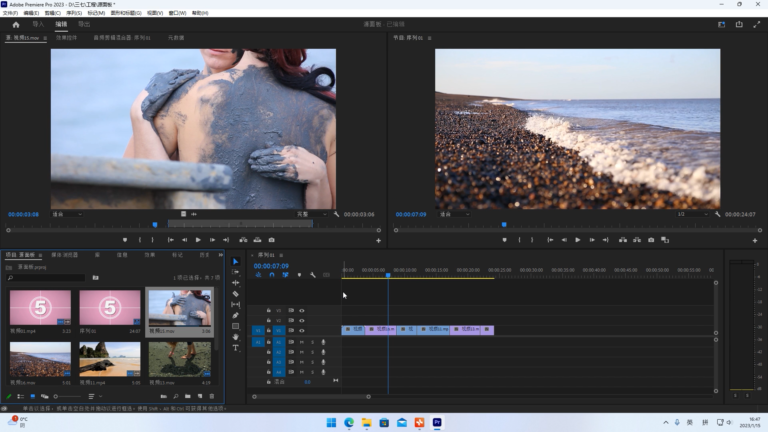Open the Home screen icon
Viewport: 768px width, 432px height.
coord(16,24)
